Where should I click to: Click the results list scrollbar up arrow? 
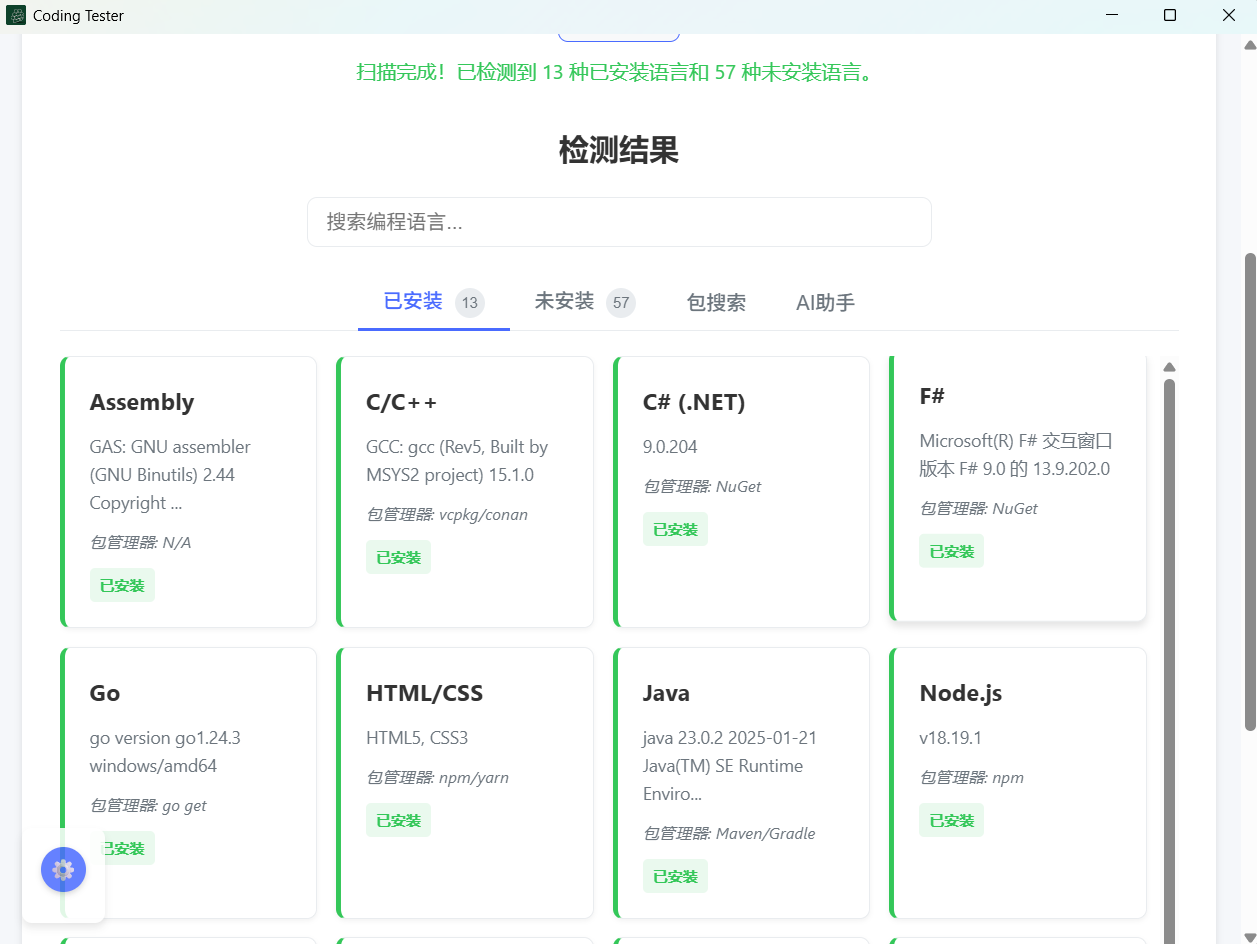coord(1169,367)
